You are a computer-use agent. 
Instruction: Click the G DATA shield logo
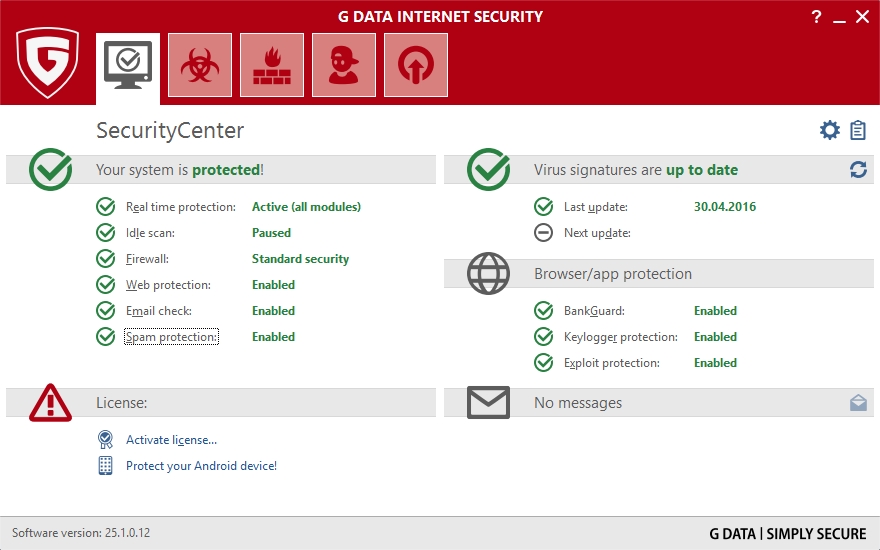[x=47, y=62]
